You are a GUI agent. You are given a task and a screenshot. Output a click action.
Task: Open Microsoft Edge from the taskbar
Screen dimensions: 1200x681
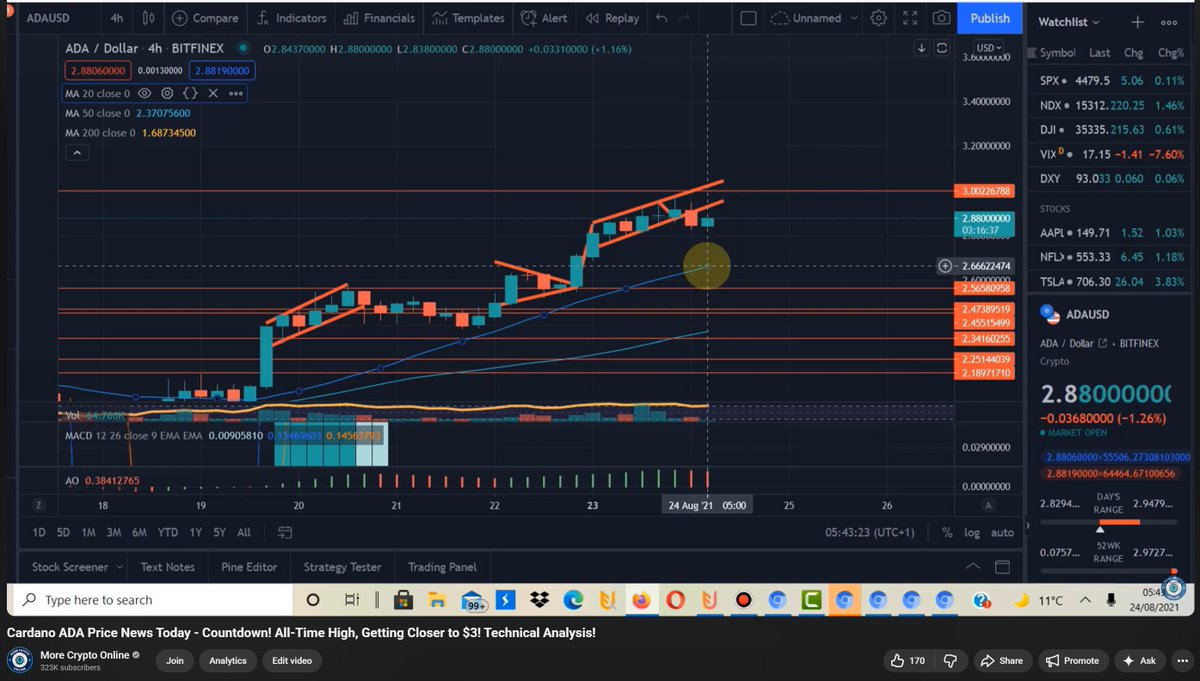point(573,600)
